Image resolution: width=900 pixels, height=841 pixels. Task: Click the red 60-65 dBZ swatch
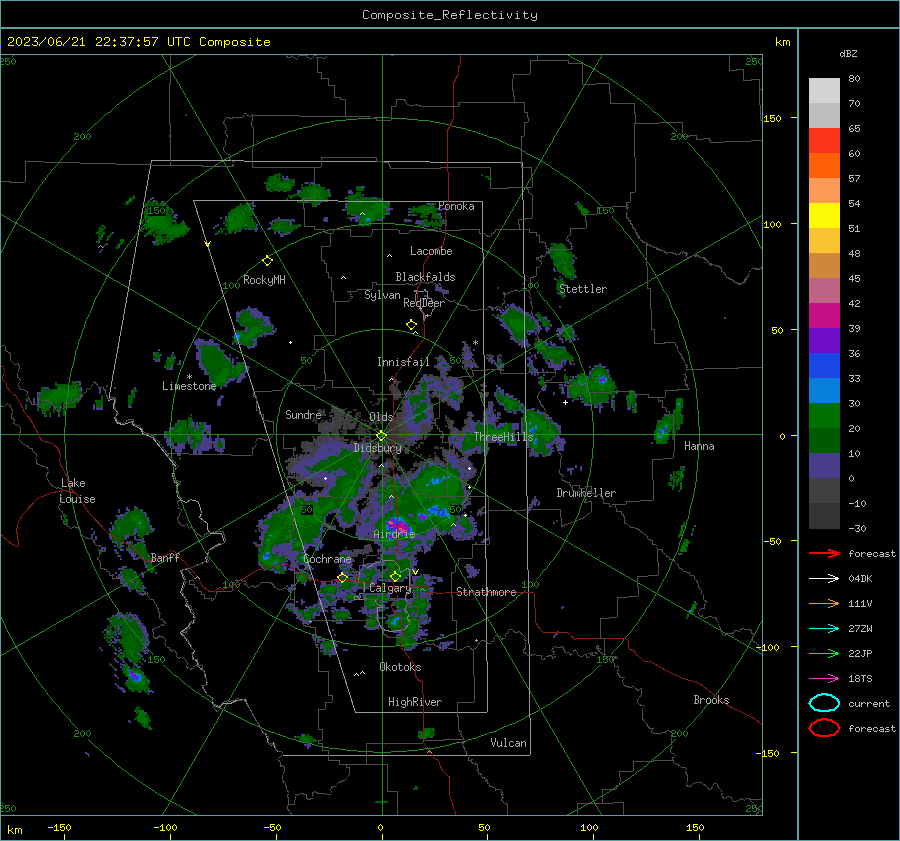point(824,141)
